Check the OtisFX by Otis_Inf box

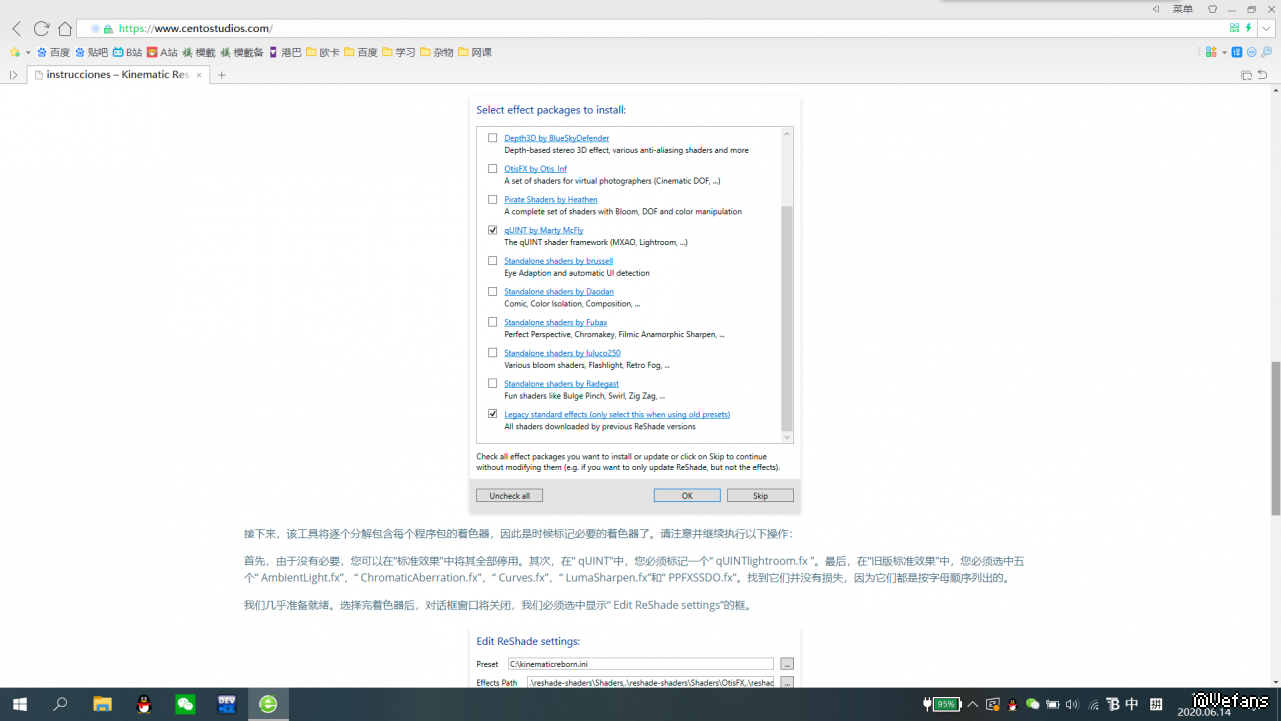coord(492,169)
